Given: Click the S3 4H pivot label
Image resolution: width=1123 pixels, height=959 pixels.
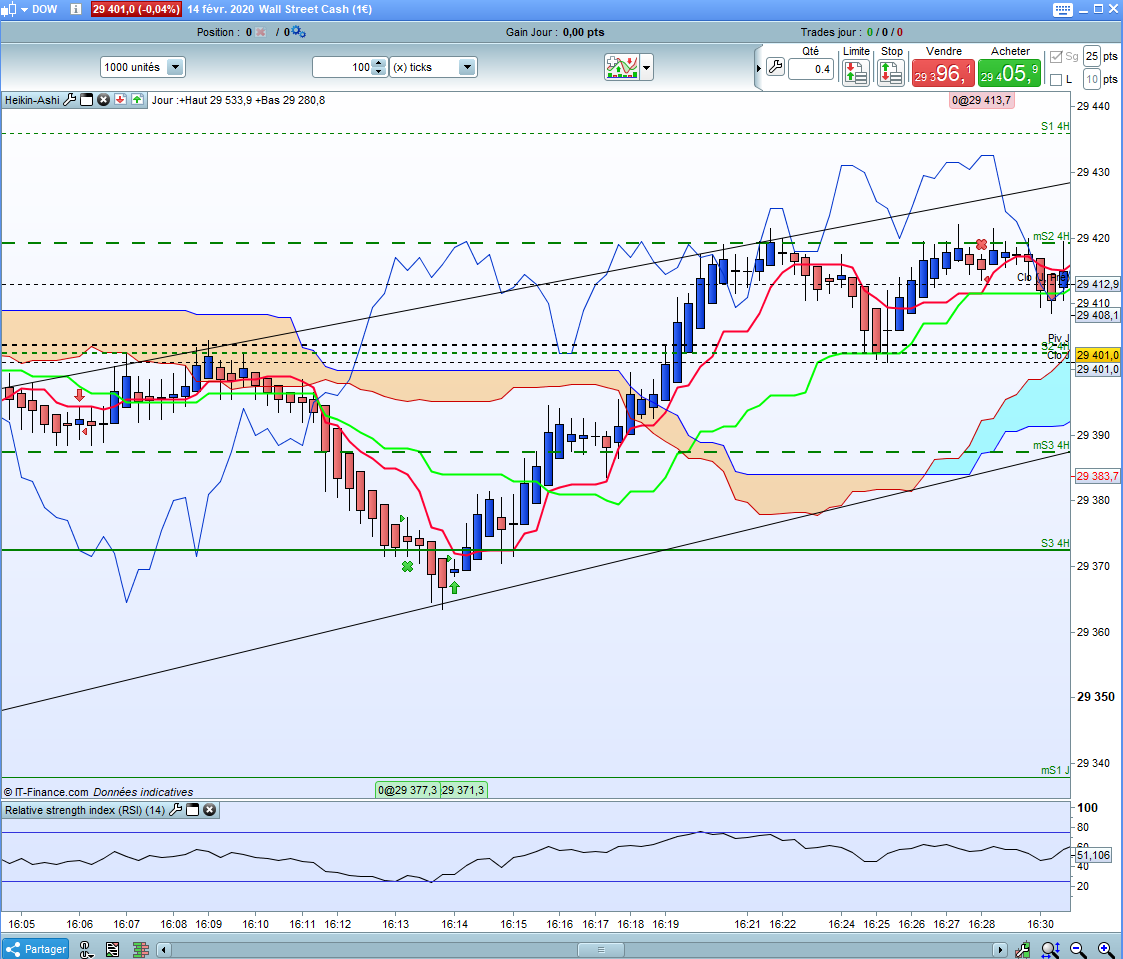Looking at the screenshot, I should (x=1055, y=543).
